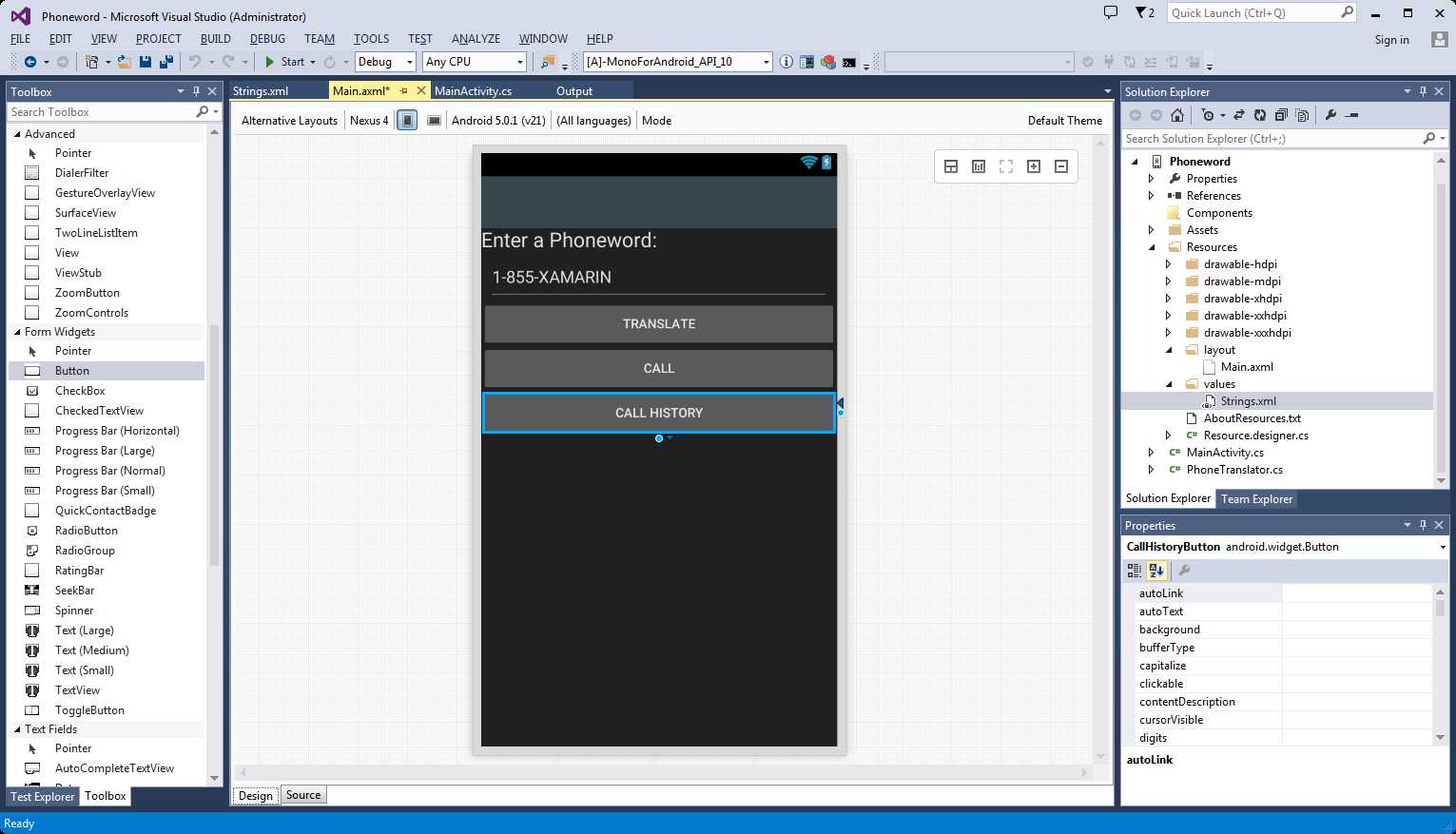The width and height of the screenshot is (1456, 834).
Task: Collapse the Form Widgets toolbox group
Action: click(17, 332)
